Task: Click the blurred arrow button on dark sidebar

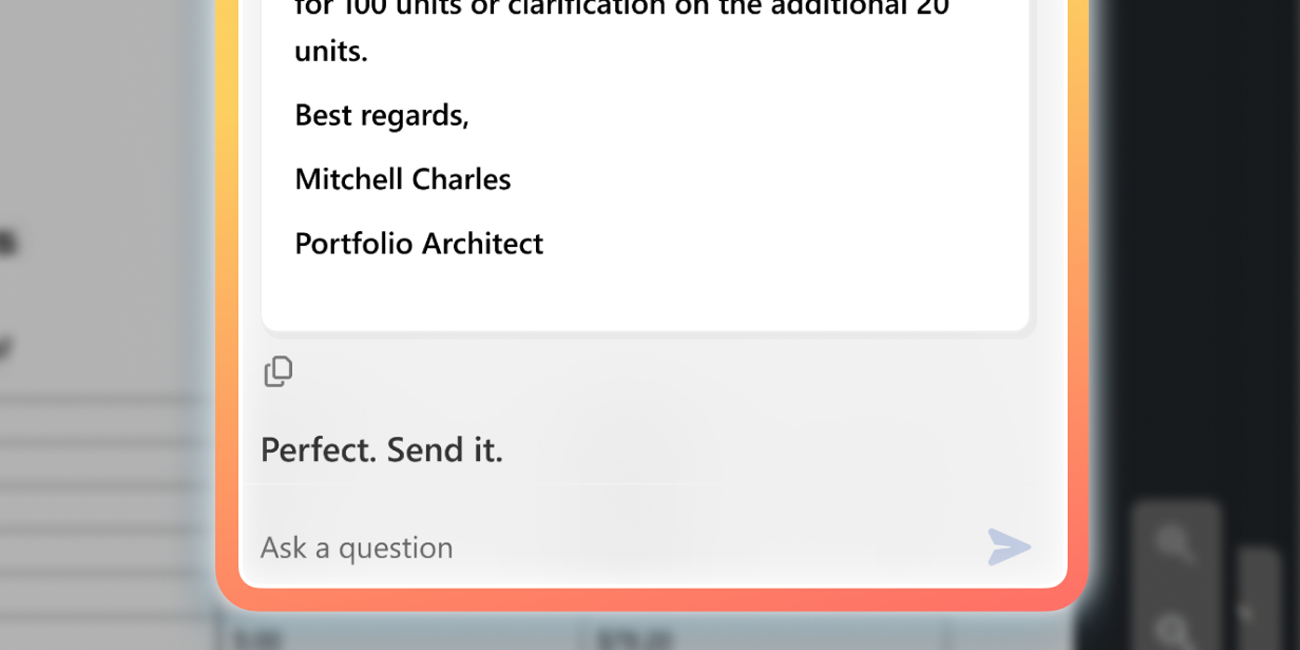Action: (x=1247, y=611)
